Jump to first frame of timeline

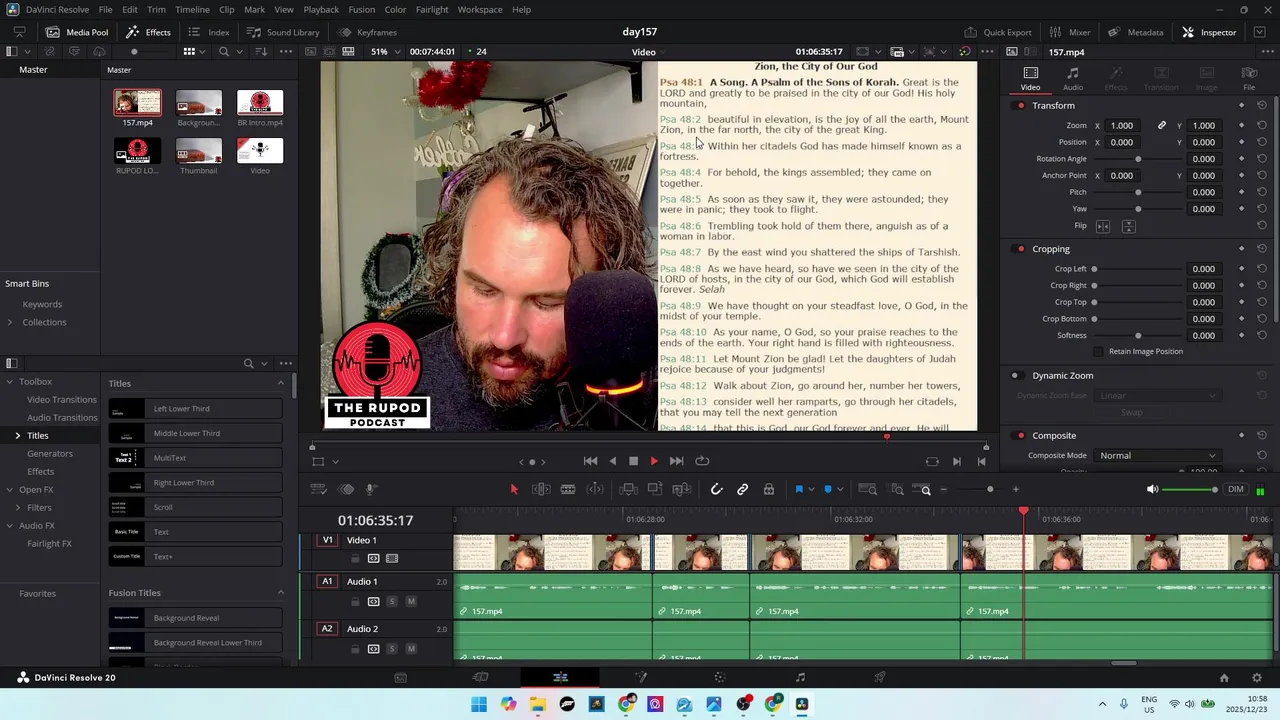tap(590, 461)
